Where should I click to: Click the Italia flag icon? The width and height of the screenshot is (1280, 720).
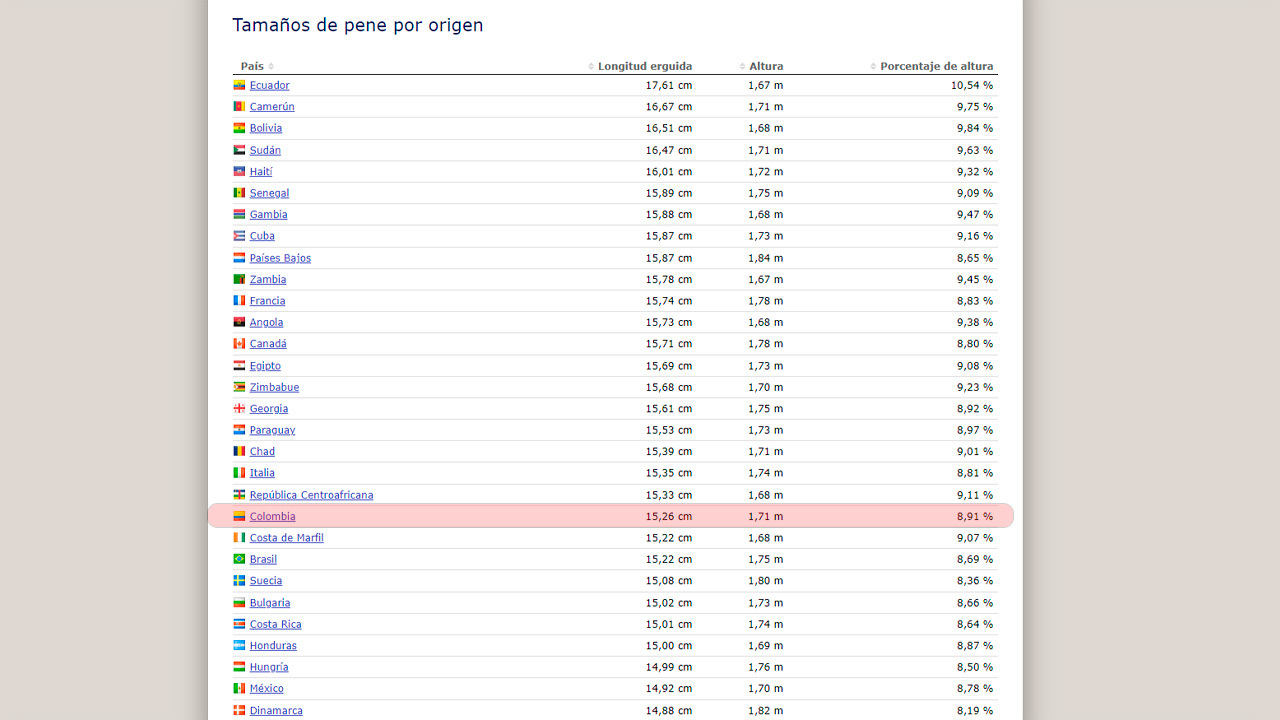click(x=239, y=473)
